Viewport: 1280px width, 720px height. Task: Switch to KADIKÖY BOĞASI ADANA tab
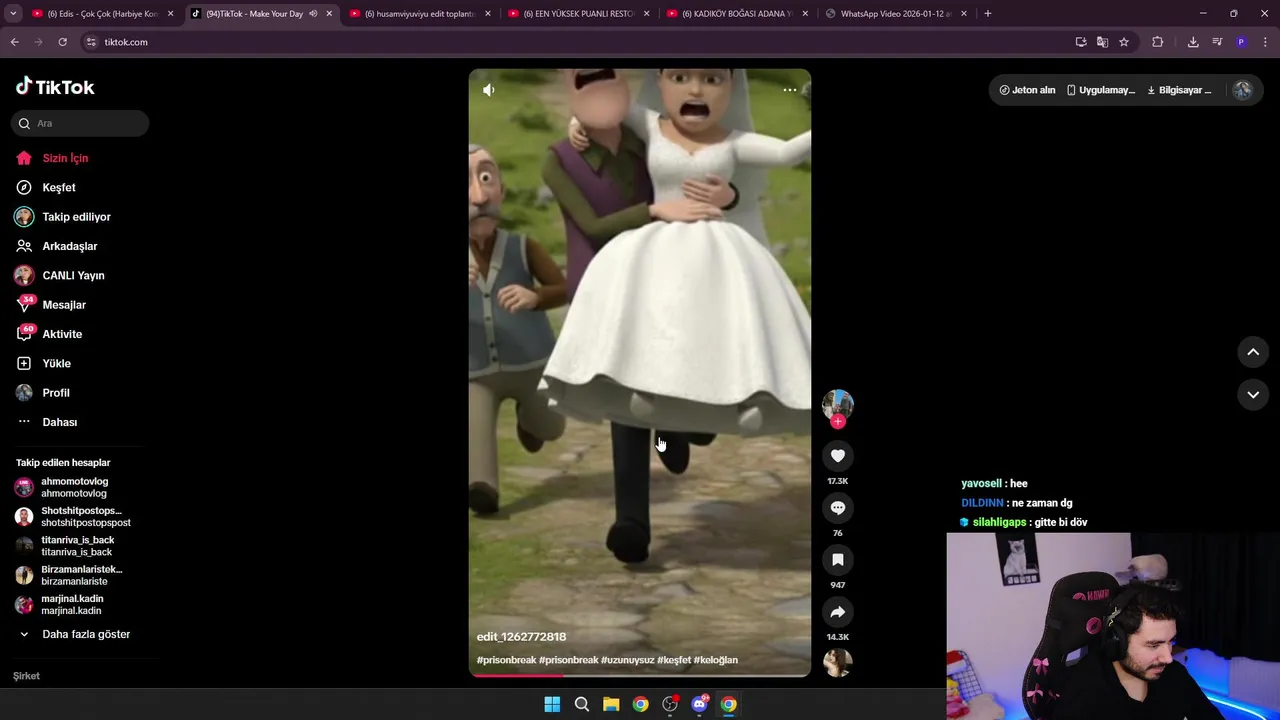(737, 14)
